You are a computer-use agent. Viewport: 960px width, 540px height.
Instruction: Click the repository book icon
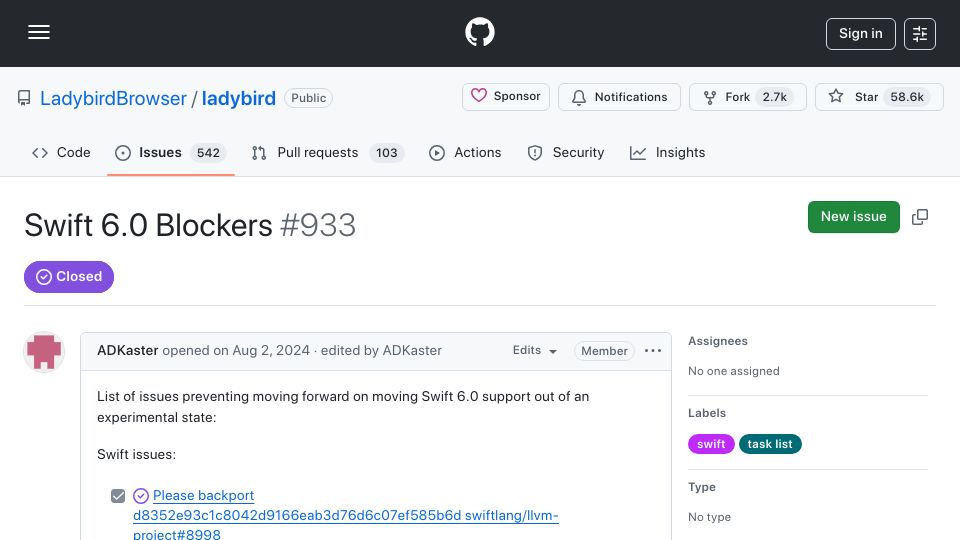tap(24, 98)
